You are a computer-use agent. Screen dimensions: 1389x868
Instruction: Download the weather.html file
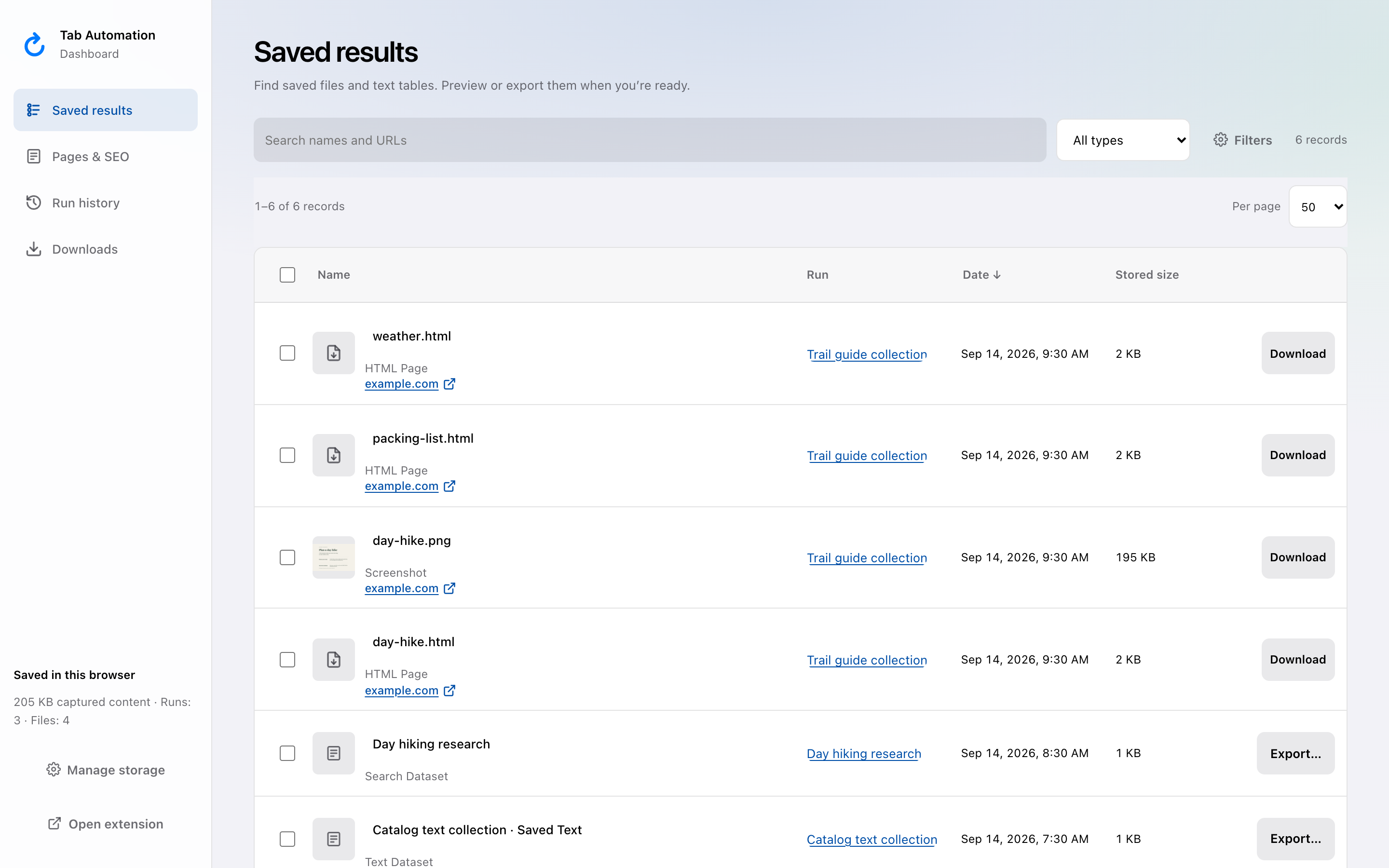1298,353
